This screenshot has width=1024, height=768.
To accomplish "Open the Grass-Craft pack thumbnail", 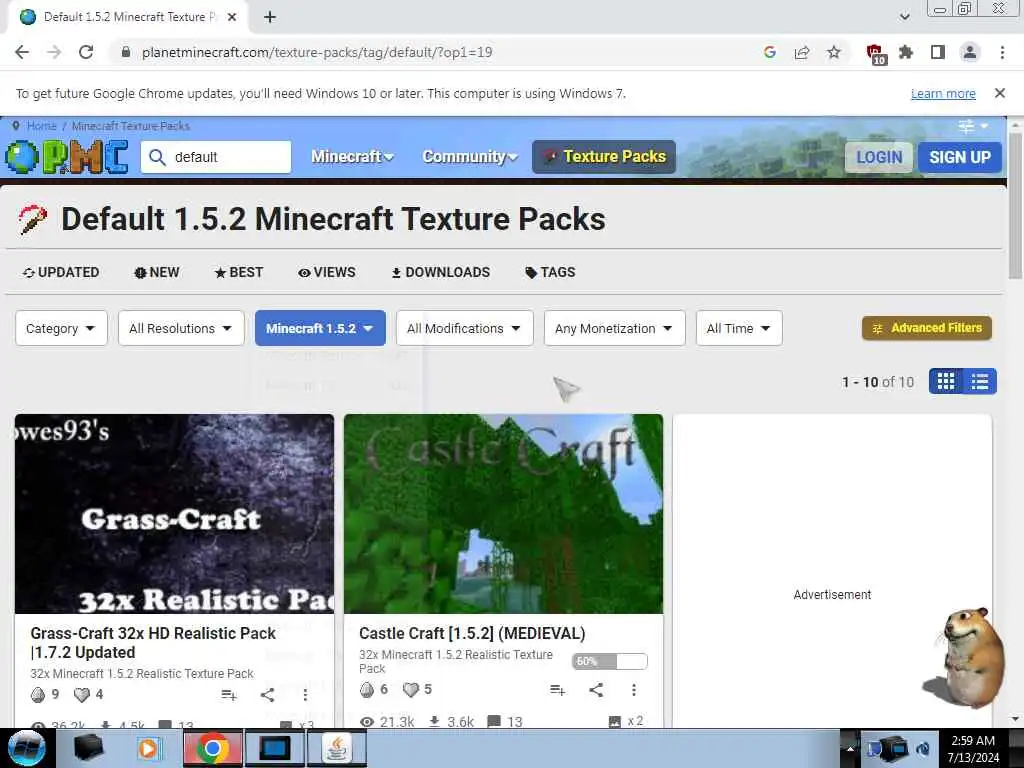I will (x=174, y=513).
